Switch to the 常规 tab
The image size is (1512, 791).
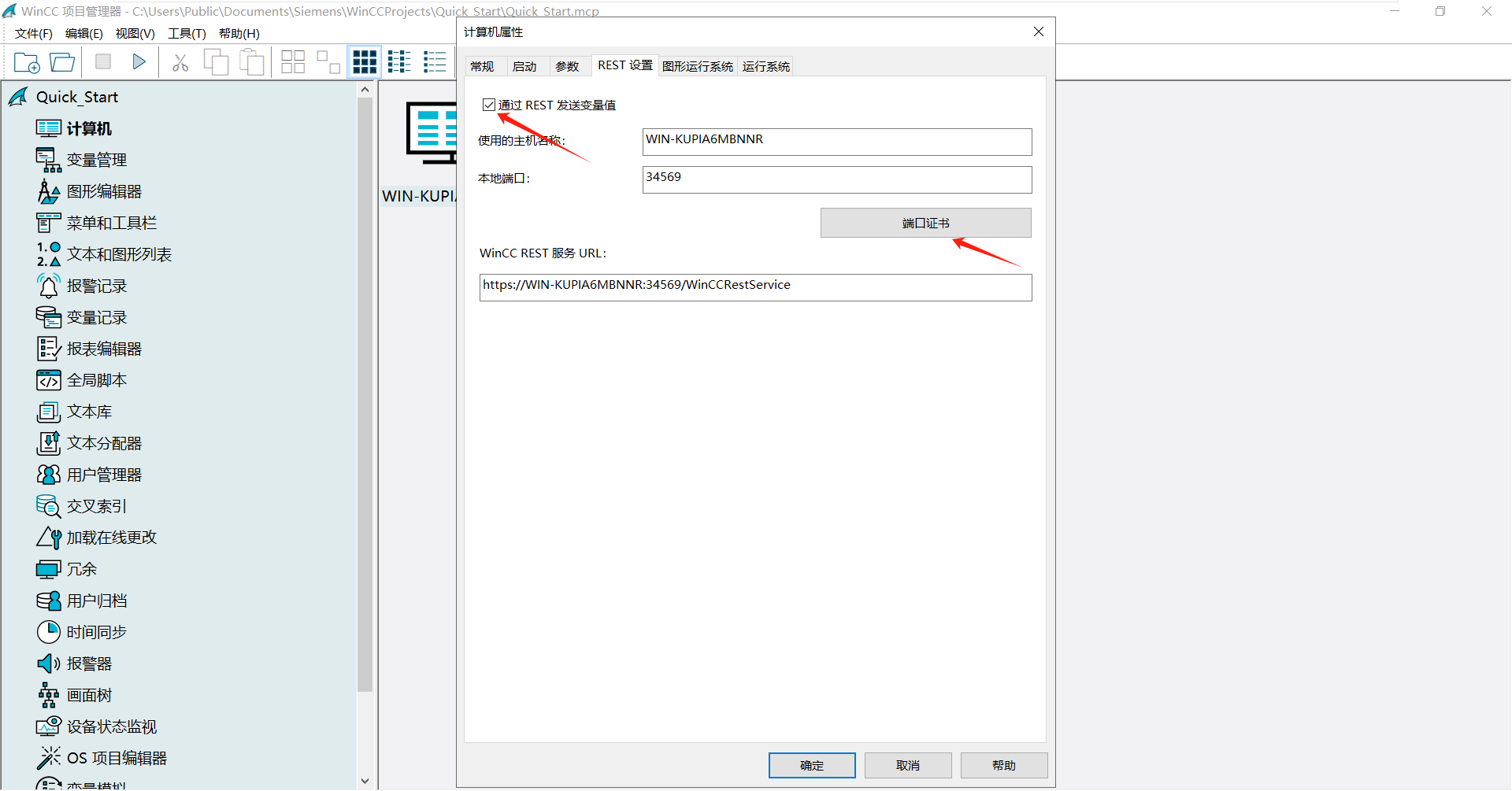(482, 66)
